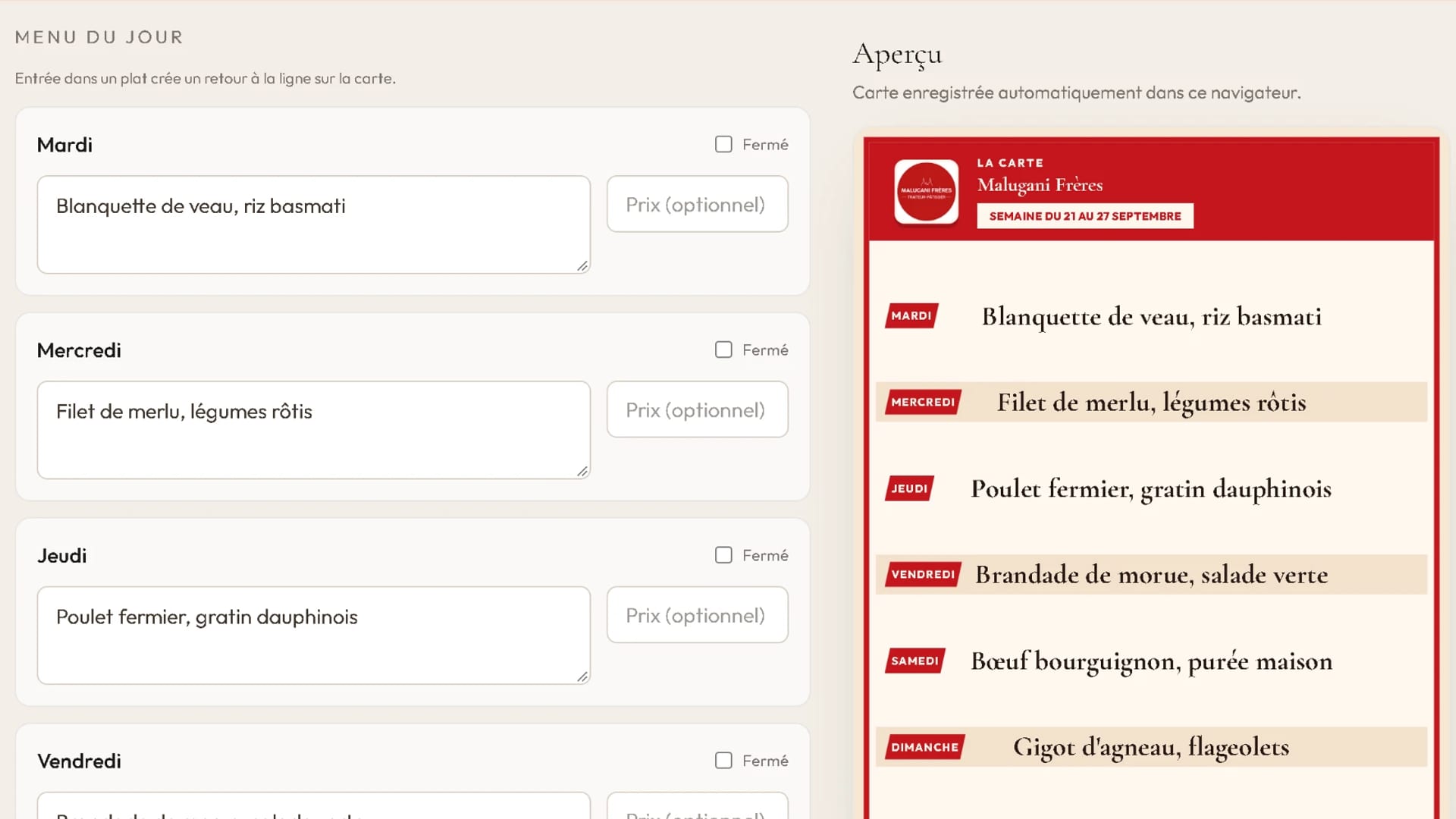
Task: Click the DIMANCHE tag in the preview
Action: pos(924,747)
